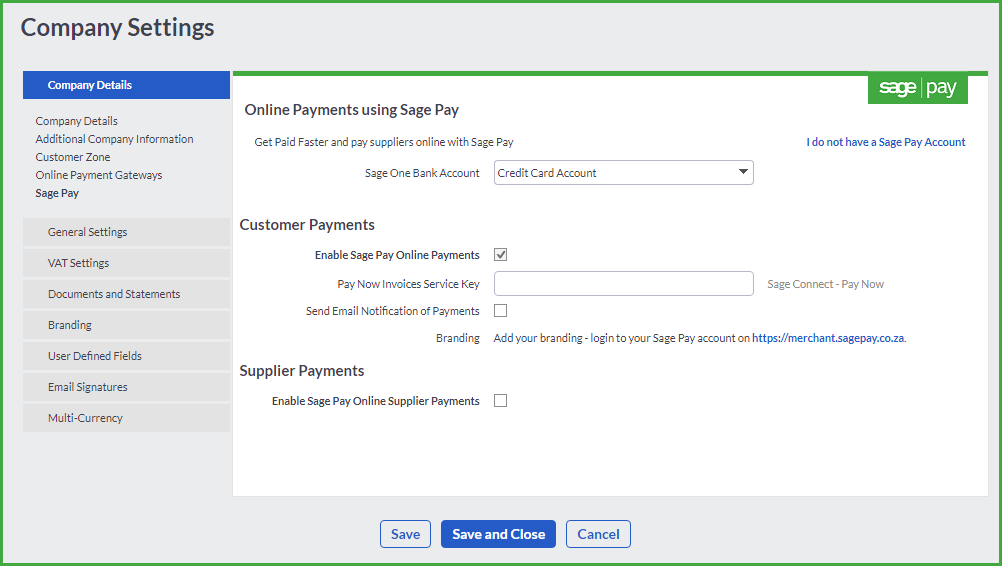Click the Save and Close button
The image size is (1002, 566).
(498, 534)
